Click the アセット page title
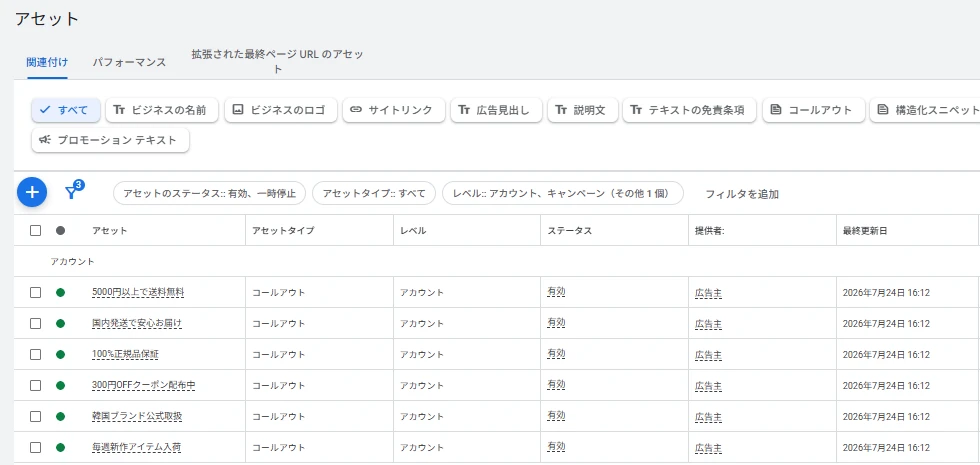 [x=47, y=19]
